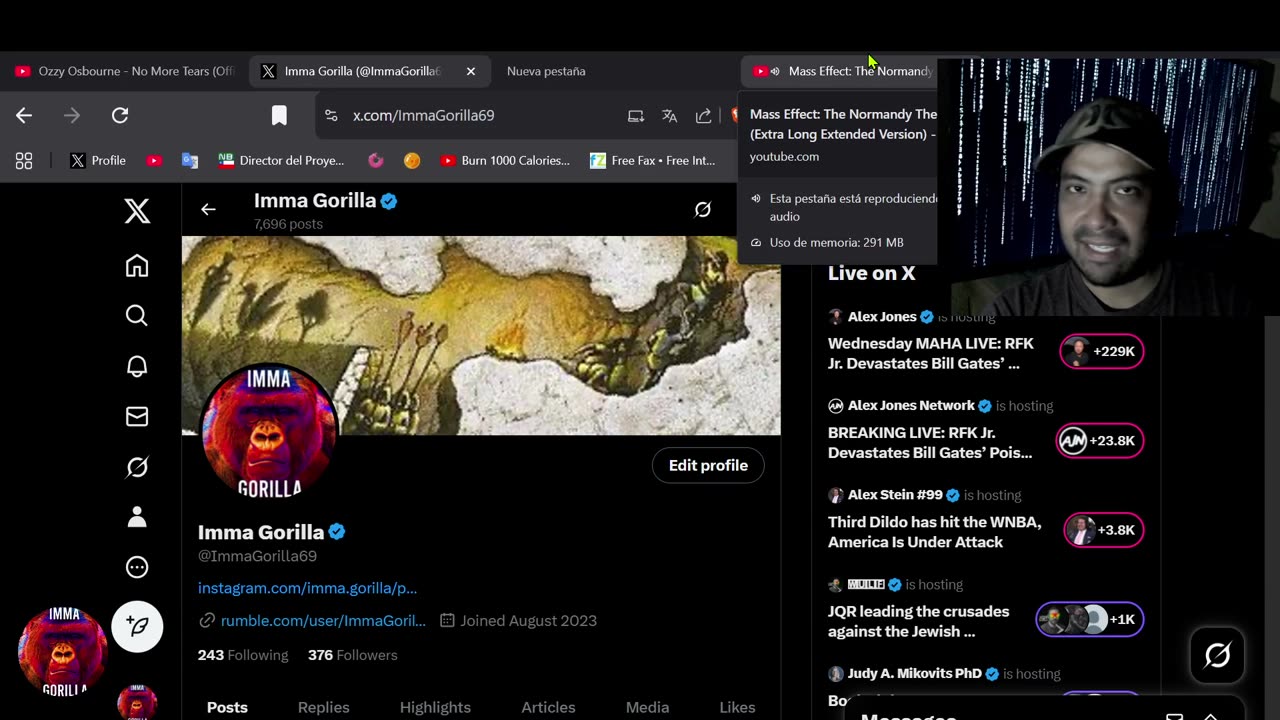This screenshot has width=1280, height=720.
Task: Open JQR leading the crusades space
Action: pos(919,621)
